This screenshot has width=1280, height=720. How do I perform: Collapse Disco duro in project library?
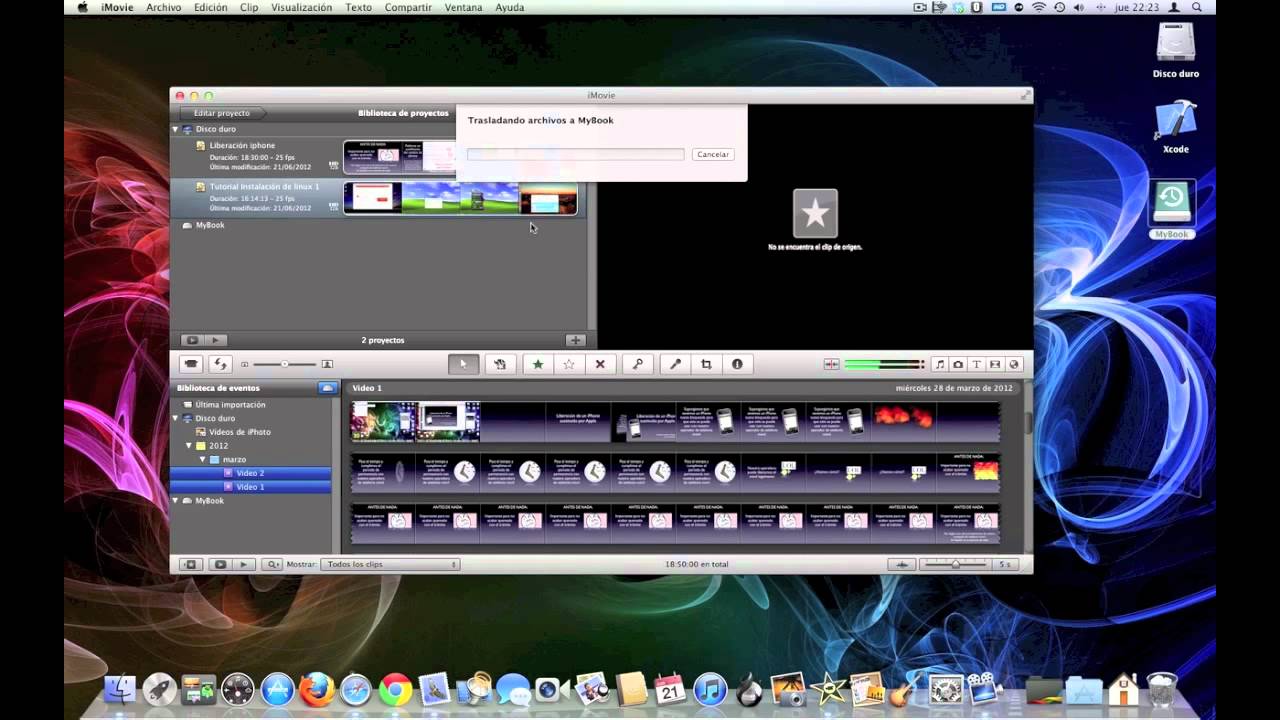coord(175,129)
